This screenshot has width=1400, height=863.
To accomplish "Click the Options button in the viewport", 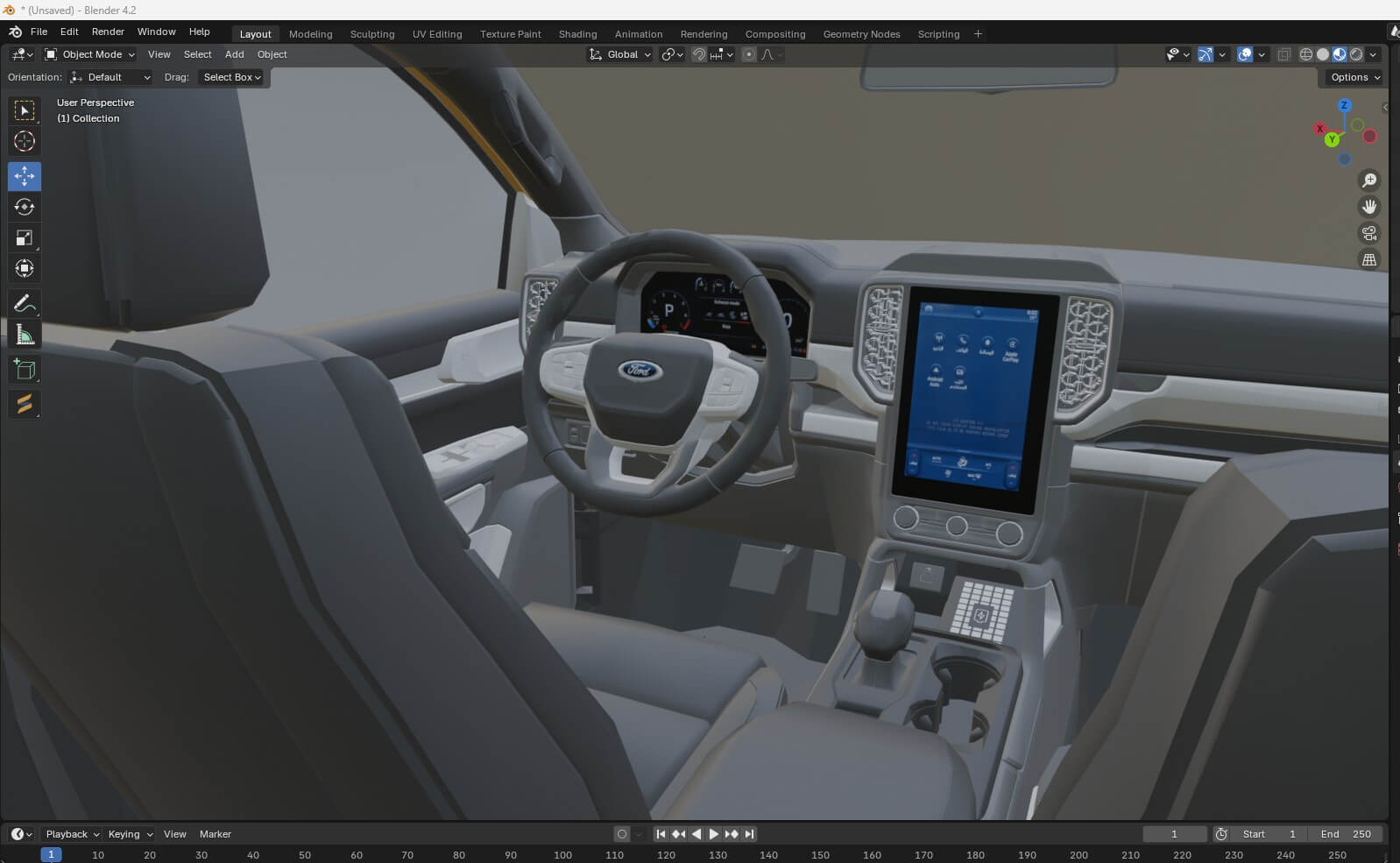I will (x=1354, y=77).
